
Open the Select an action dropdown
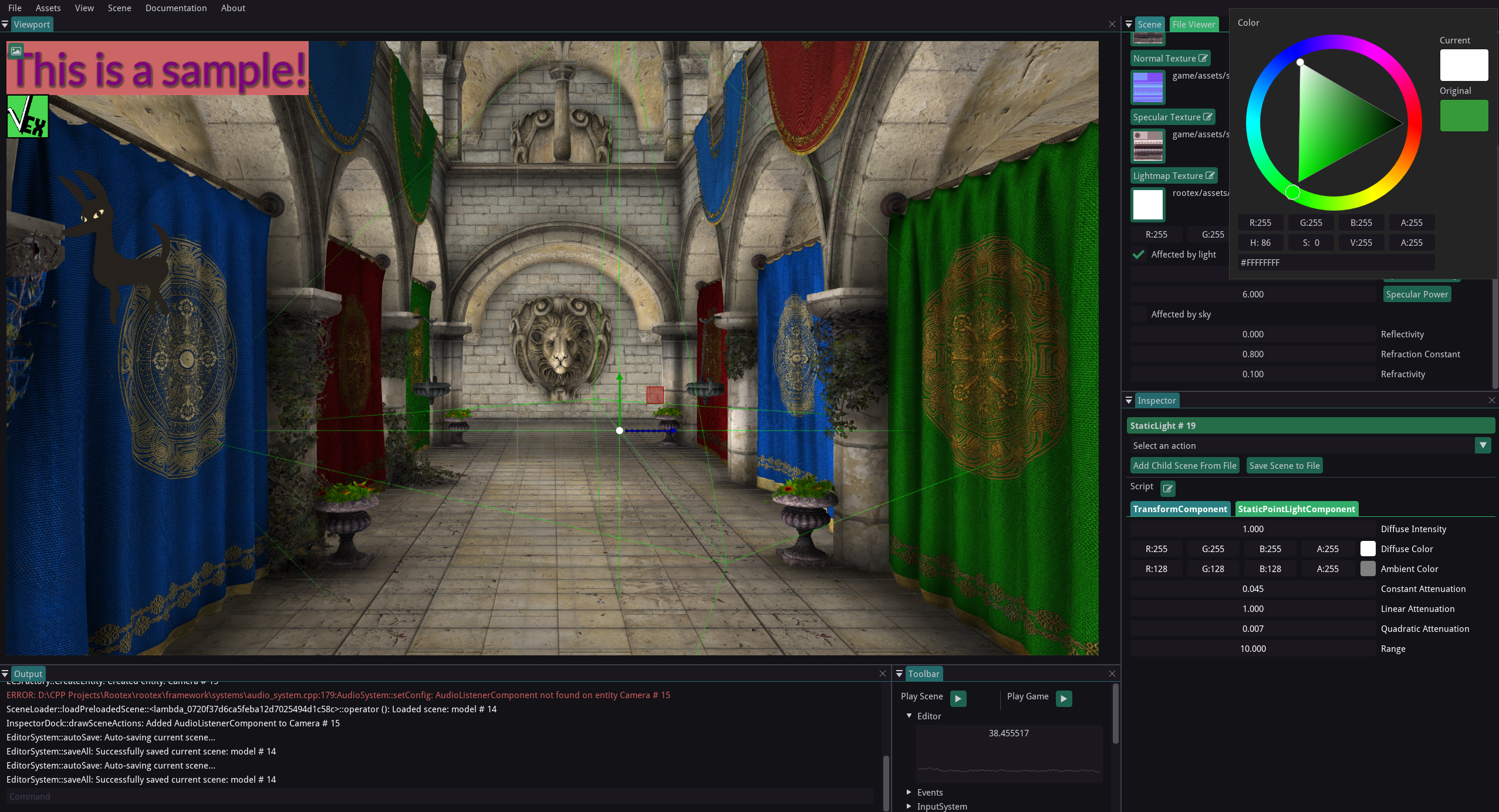pos(1483,445)
